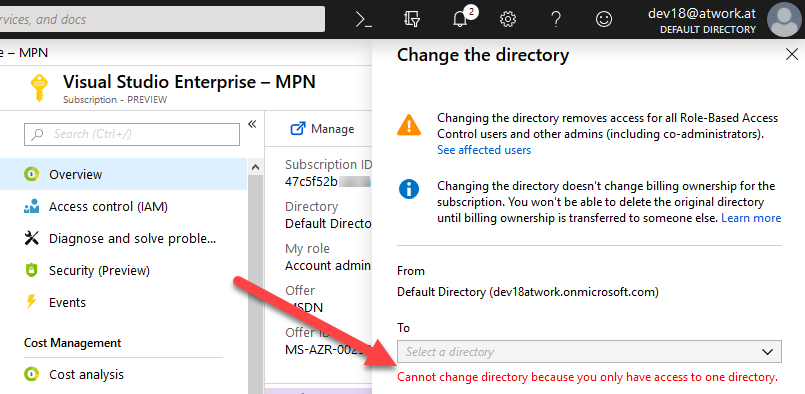The width and height of the screenshot is (805, 394).
Task: Collapse the left menu with the double chevron
Action: click(252, 124)
